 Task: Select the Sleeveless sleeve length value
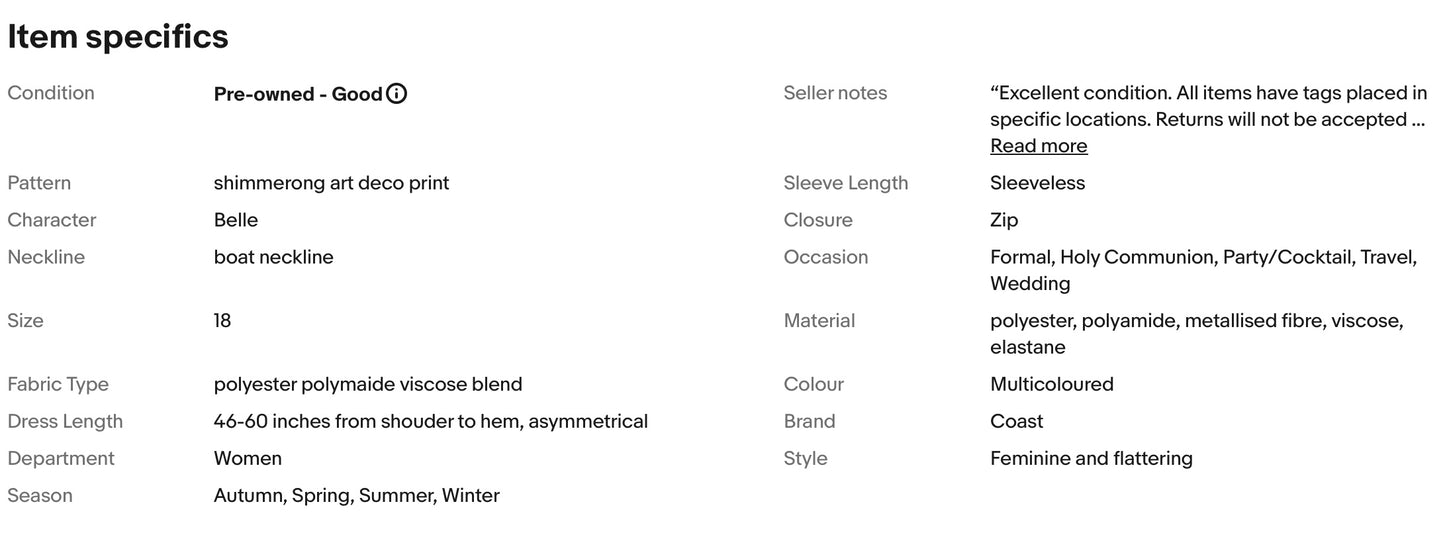(1037, 183)
